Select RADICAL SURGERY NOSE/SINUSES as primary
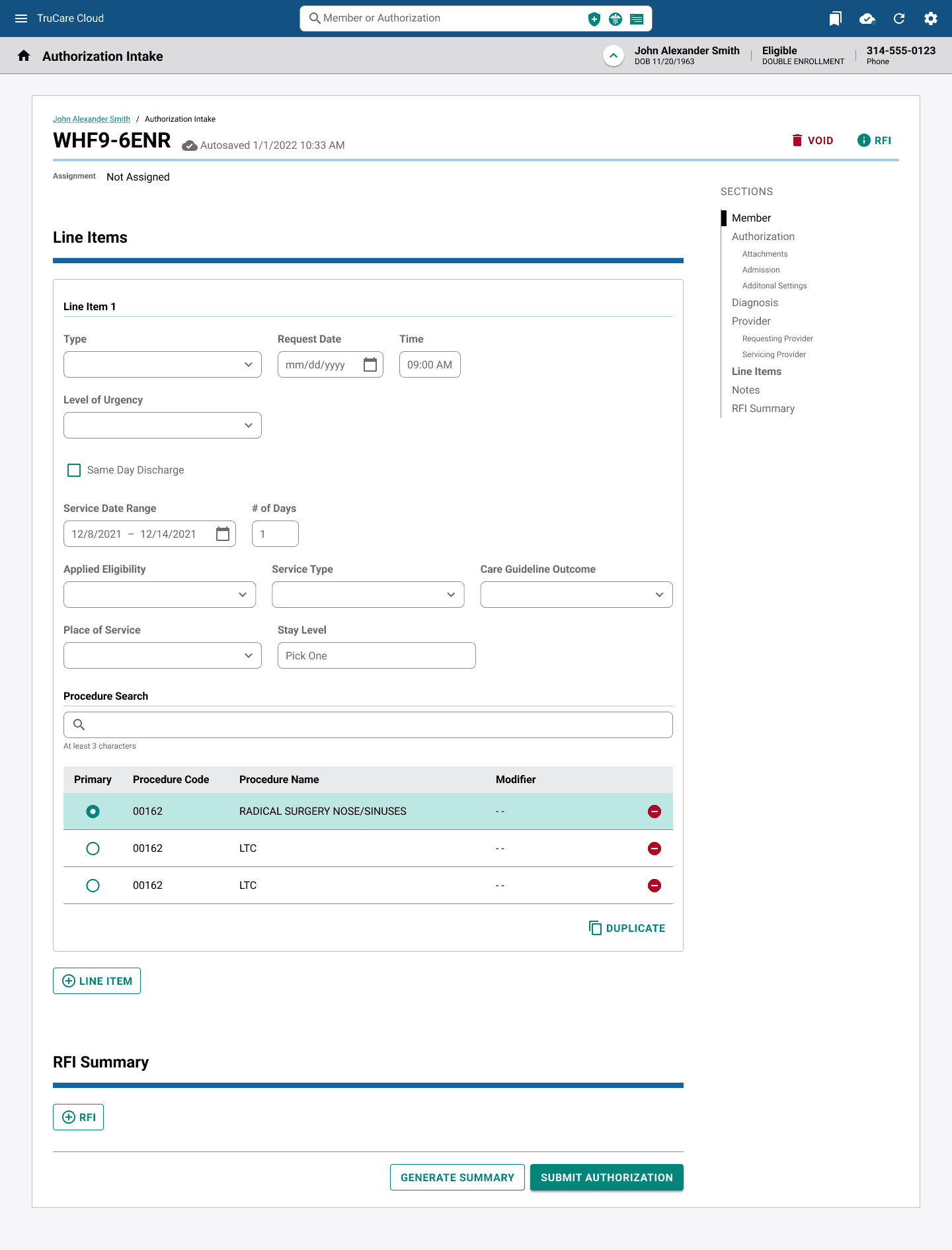Screen dimensions: 952x1250 93,812
